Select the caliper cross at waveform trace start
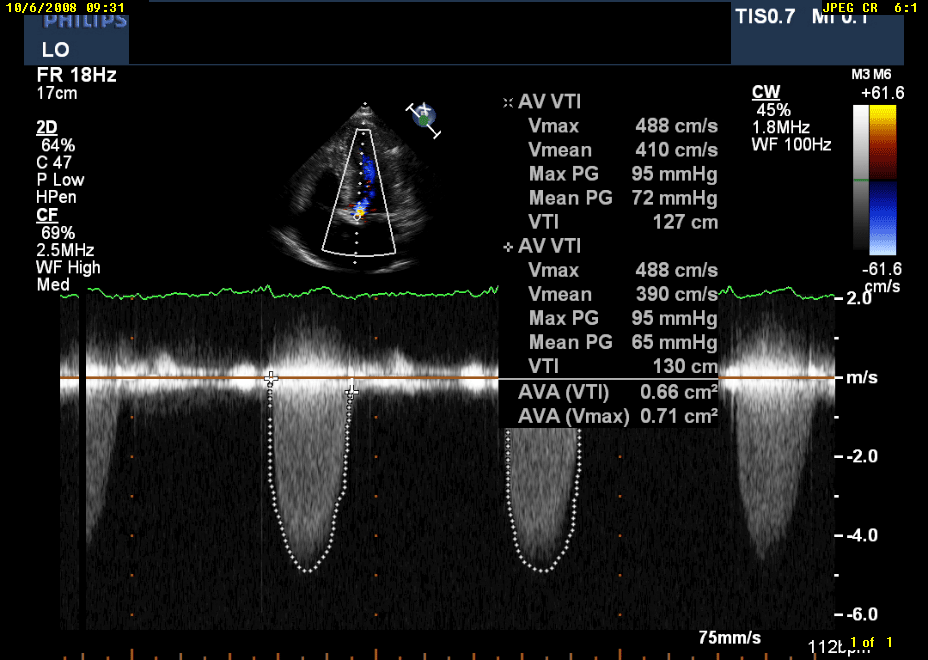The width and height of the screenshot is (928, 660). [270, 379]
